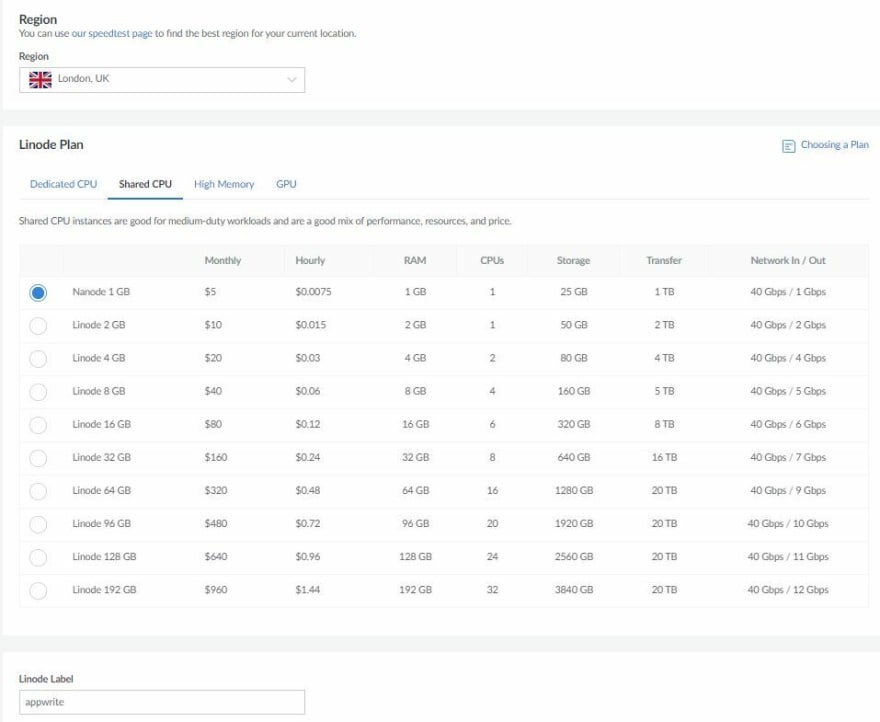Click the 5 TB transfer value
Image resolution: width=880 pixels, height=722 pixels.
coord(664,391)
